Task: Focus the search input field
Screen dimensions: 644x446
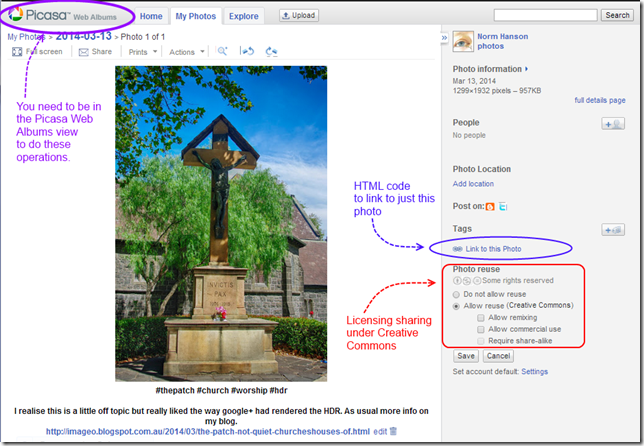Action: [x=545, y=15]
